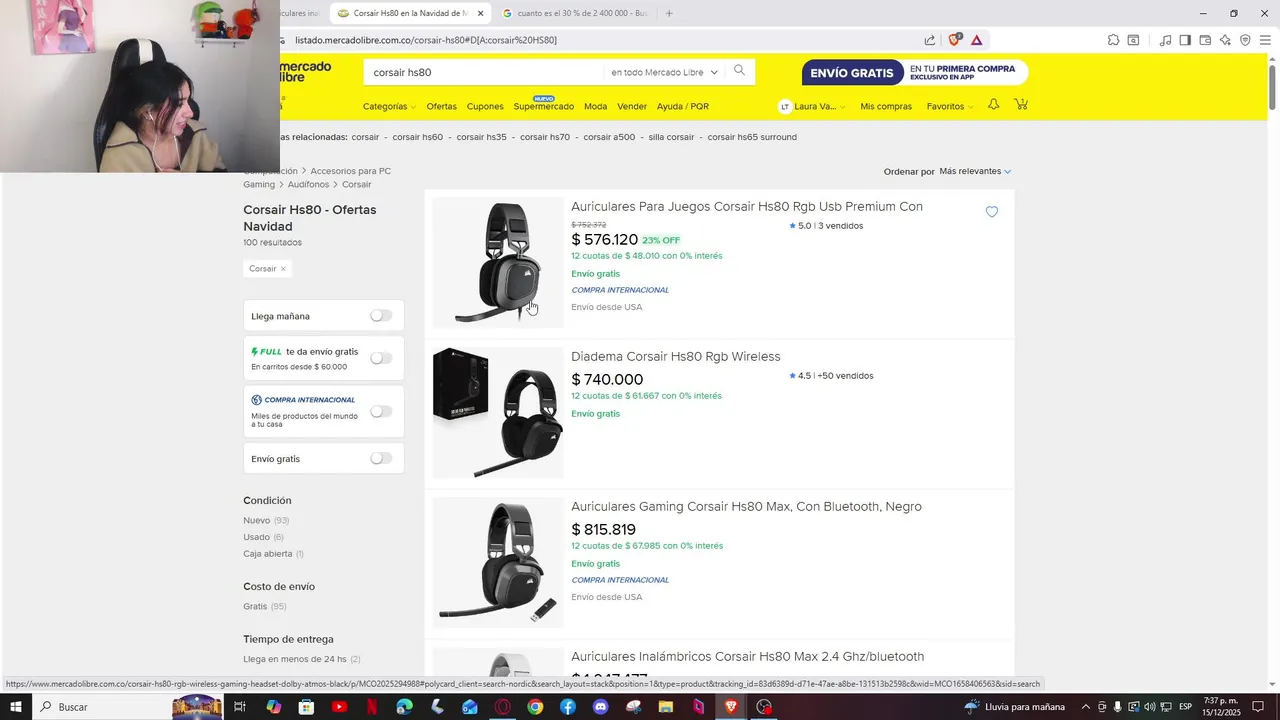Show hidden system tray icons chevron
The image size is (1280, 720).
tap(1087, 707)
